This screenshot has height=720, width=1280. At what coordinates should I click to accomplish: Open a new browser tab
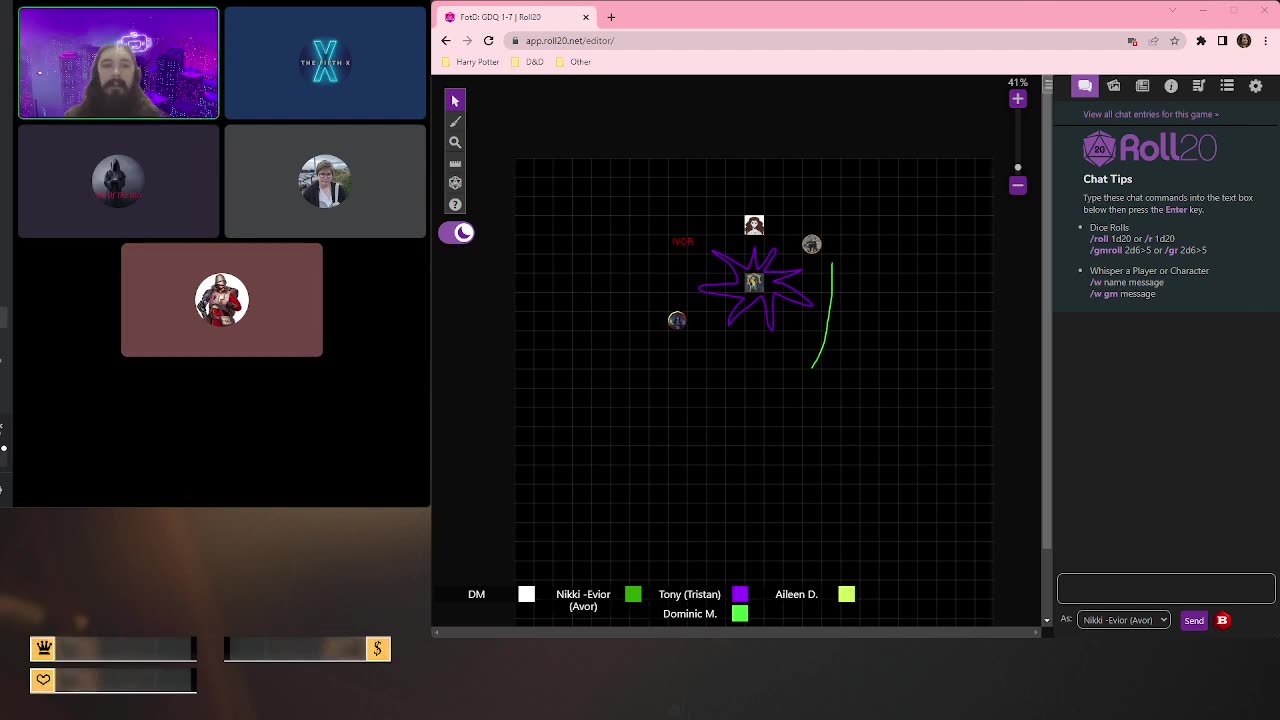tap(611, 17)
